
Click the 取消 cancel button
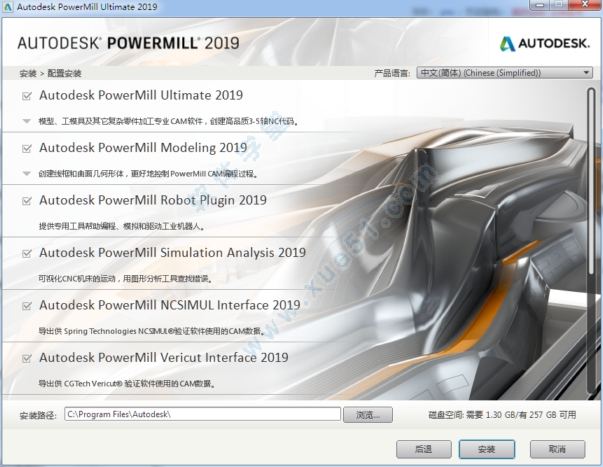click(x=557, y=449)
